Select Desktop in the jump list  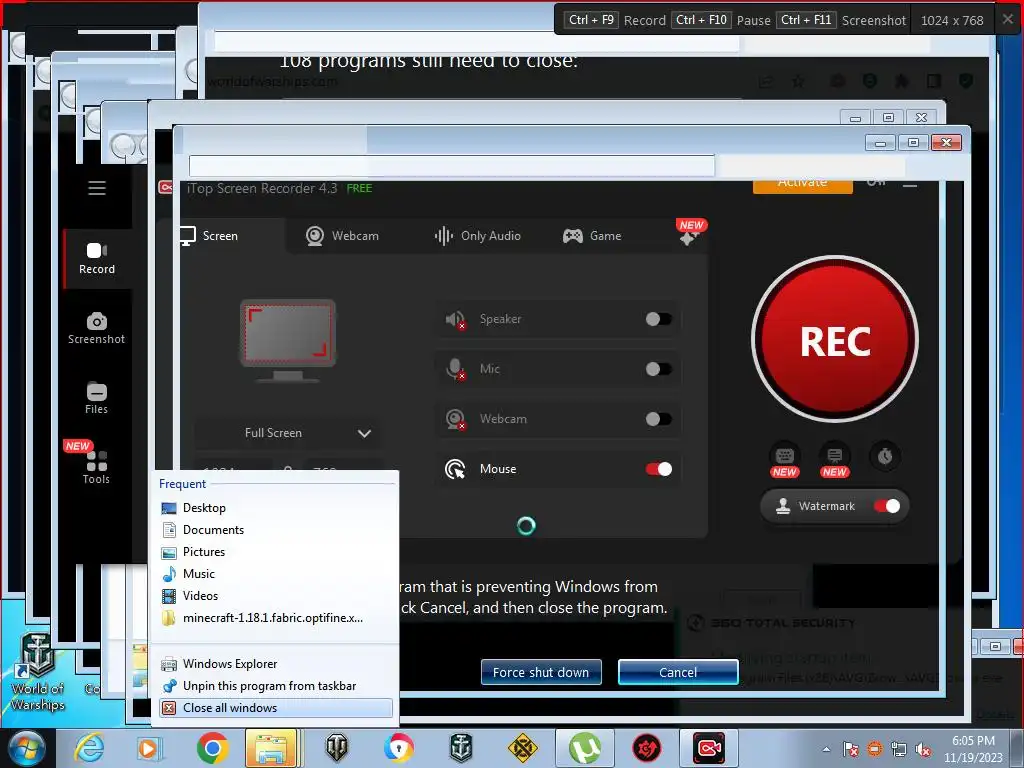pos(276,508)
